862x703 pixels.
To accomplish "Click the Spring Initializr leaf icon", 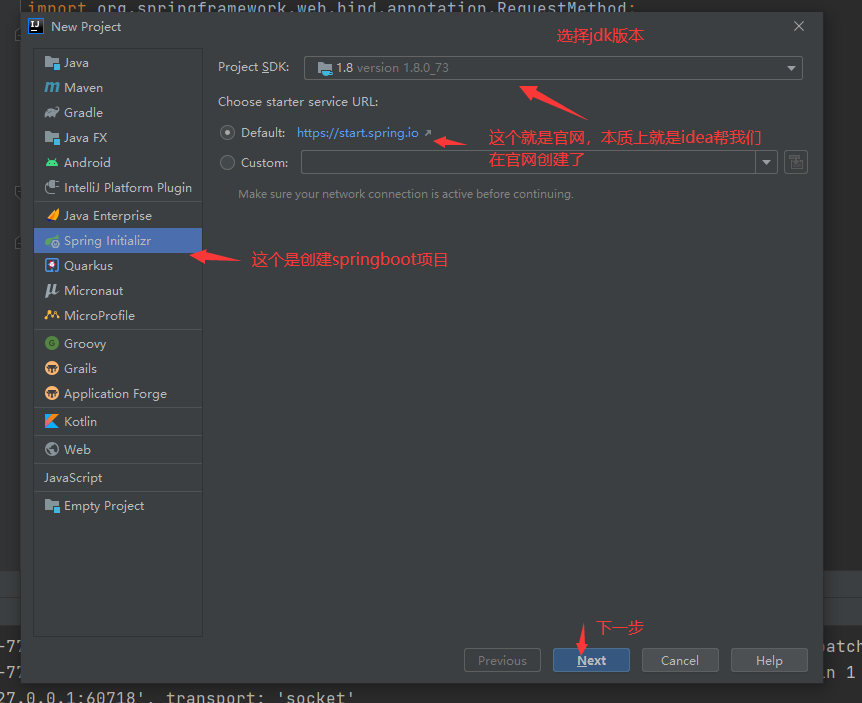I will coord(52,241).
